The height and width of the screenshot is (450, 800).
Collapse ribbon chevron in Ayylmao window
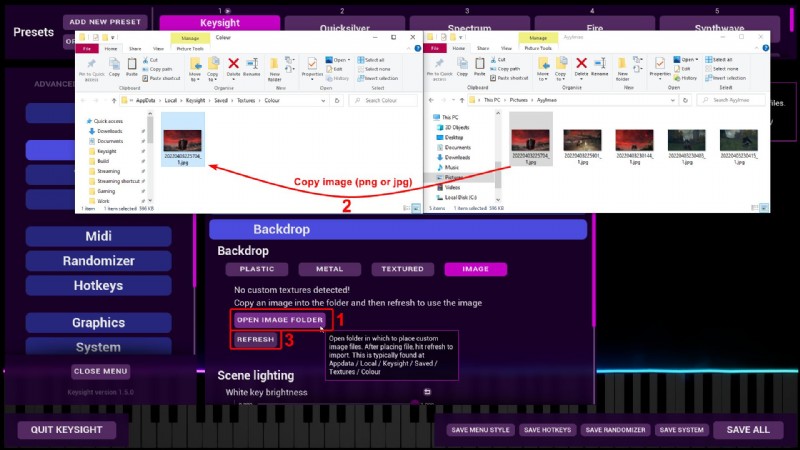pos(756,48)
